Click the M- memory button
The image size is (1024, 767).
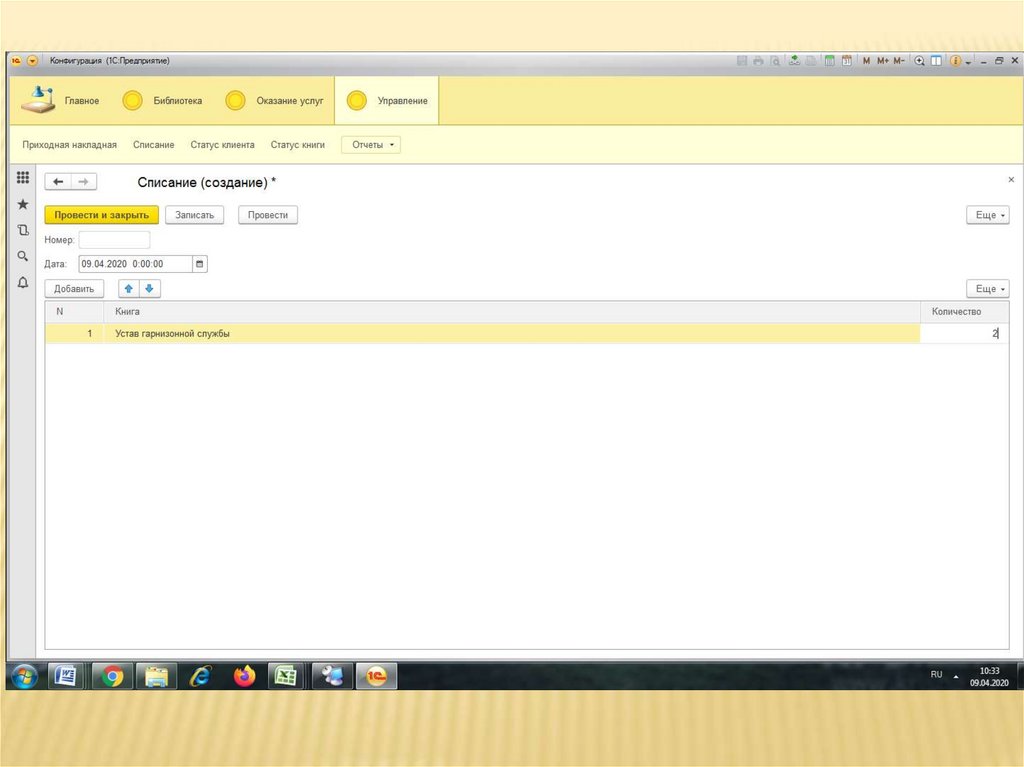899,61
